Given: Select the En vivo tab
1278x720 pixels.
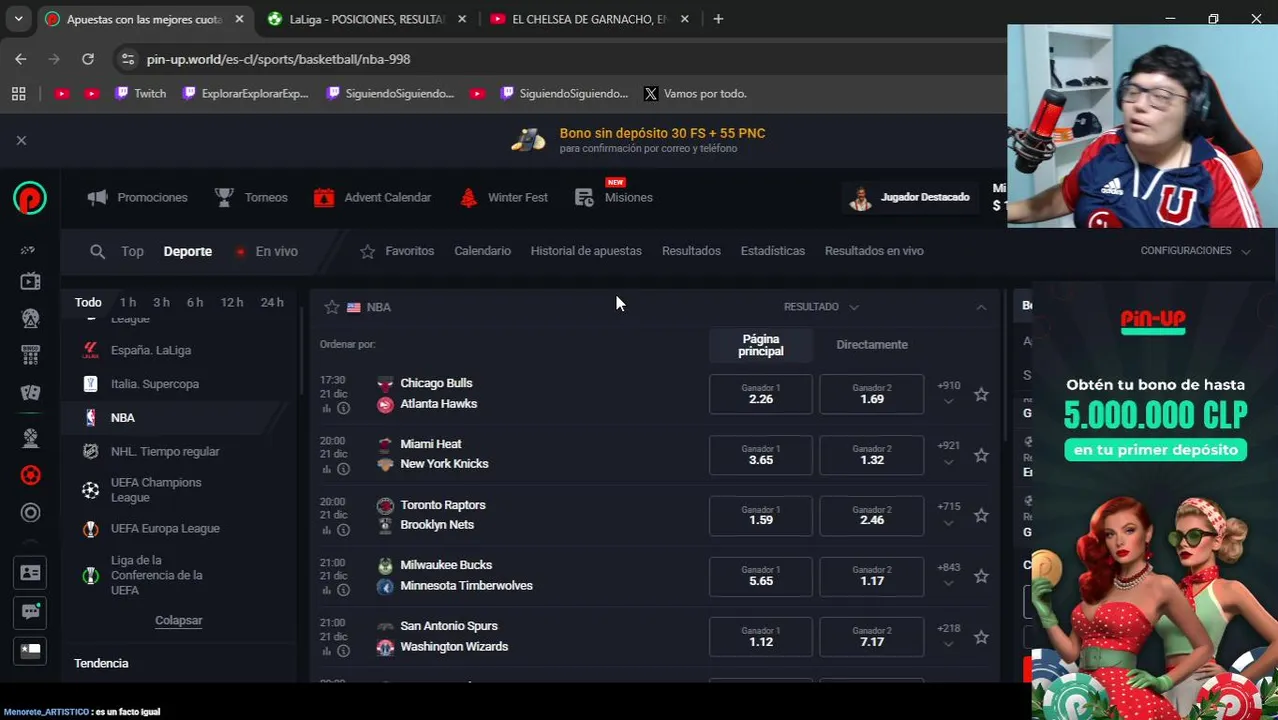Looking at the screenshot, I should 266,252.
